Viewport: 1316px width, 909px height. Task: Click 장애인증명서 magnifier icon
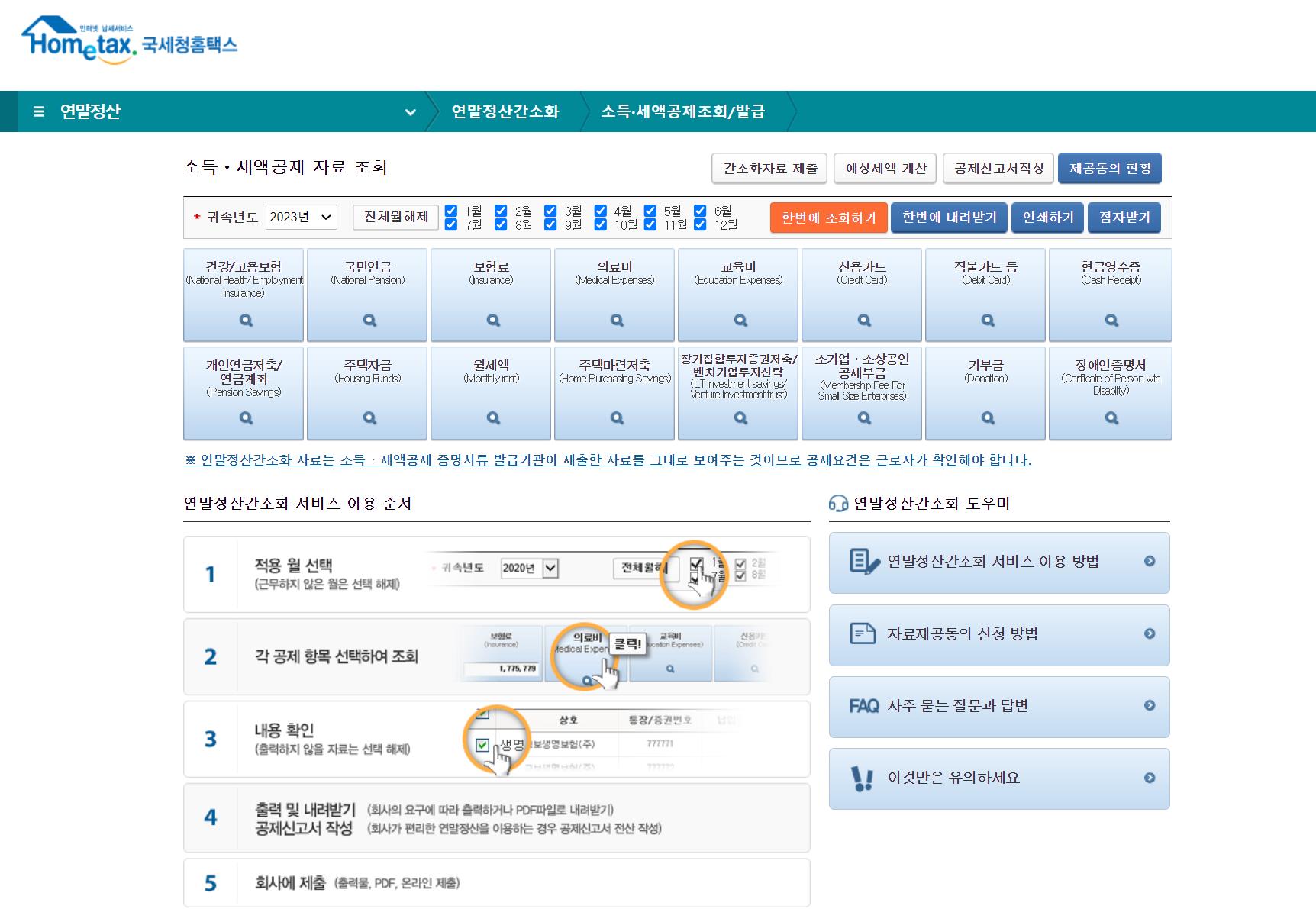(1111, 418)
